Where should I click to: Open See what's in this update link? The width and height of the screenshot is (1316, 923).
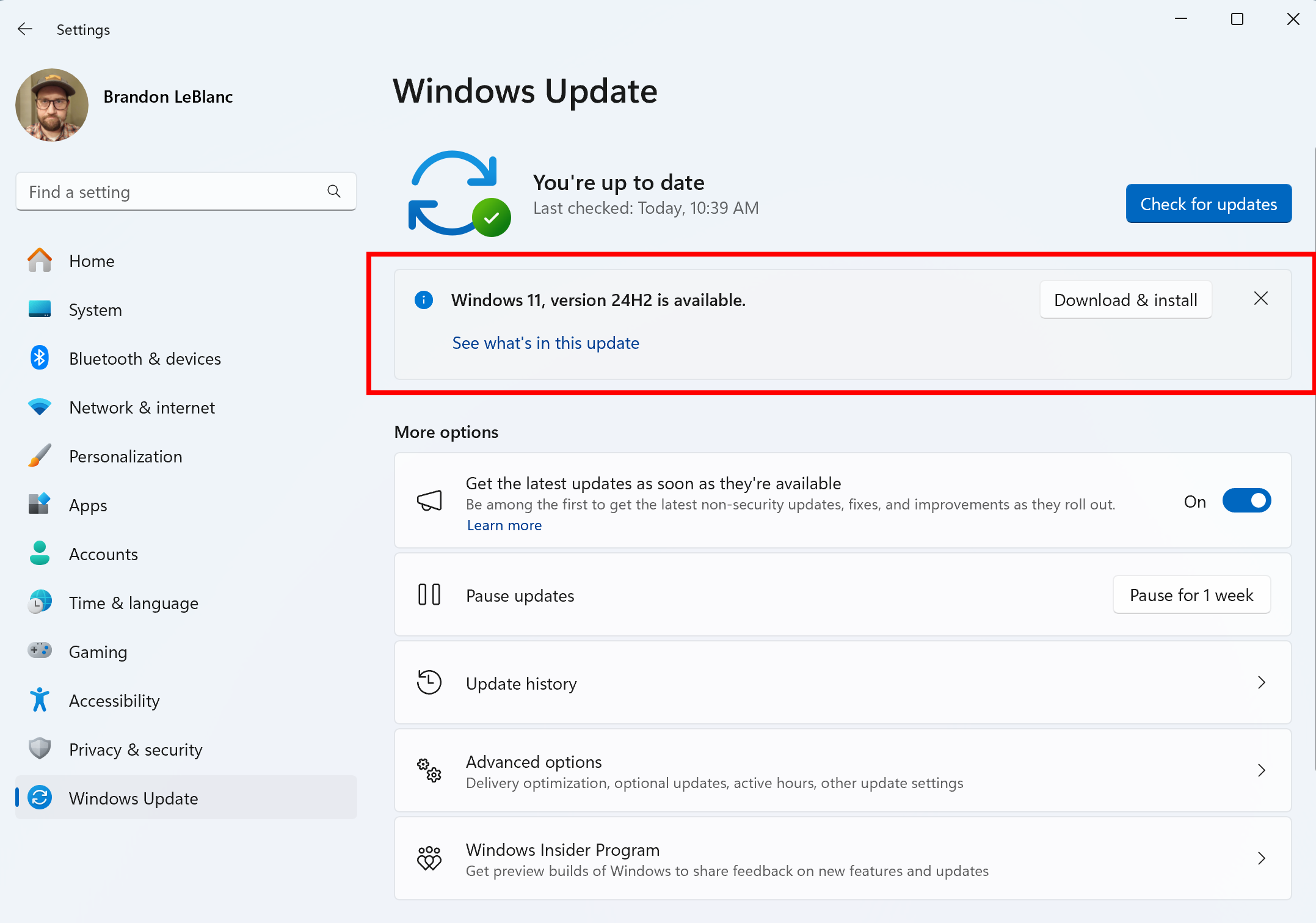545,343
